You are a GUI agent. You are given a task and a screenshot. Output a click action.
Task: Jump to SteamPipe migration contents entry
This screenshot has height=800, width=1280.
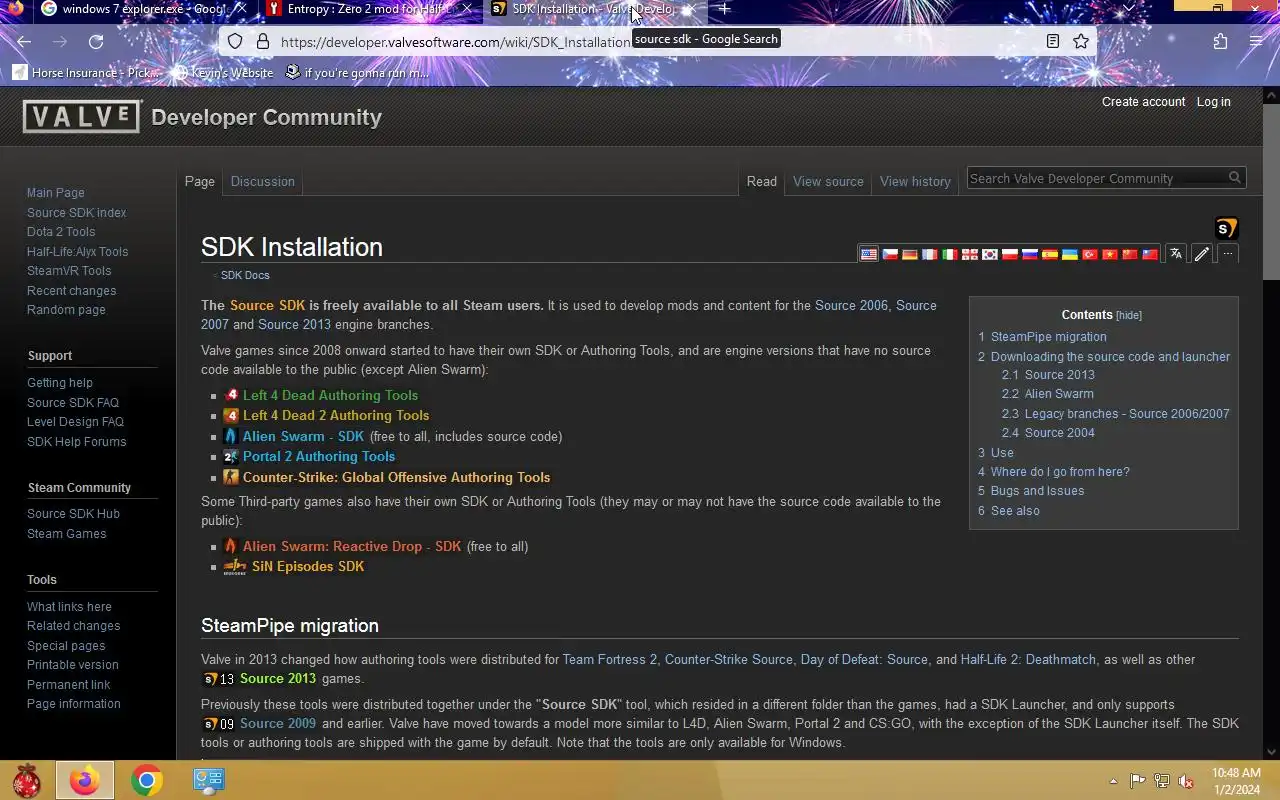1048,337
